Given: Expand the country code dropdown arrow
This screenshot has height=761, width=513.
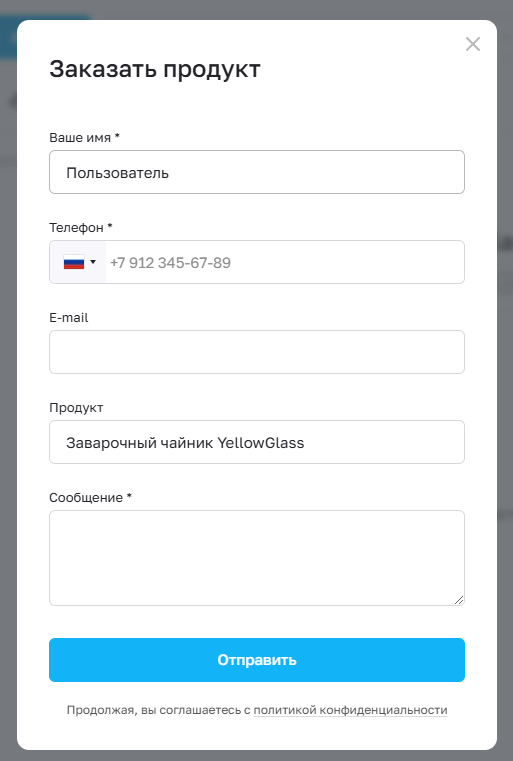Looking at the screenshot, I should point(93,262).
